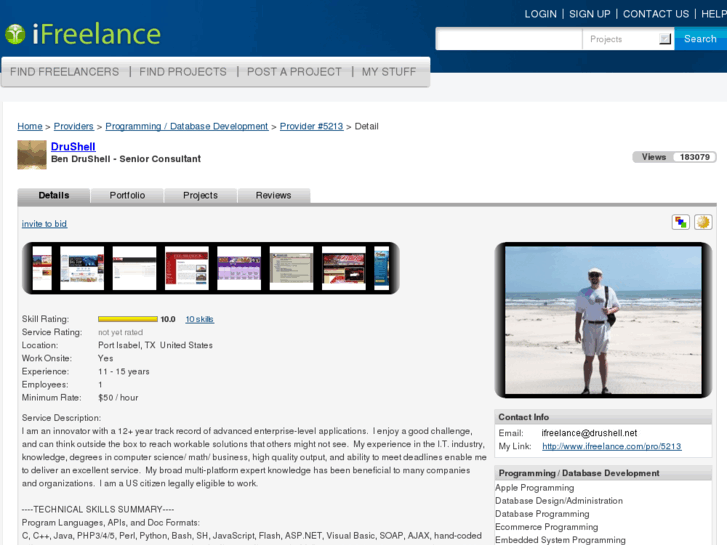727x545 pixels.
Task: Click the invite to bid link
Action: 44,224
